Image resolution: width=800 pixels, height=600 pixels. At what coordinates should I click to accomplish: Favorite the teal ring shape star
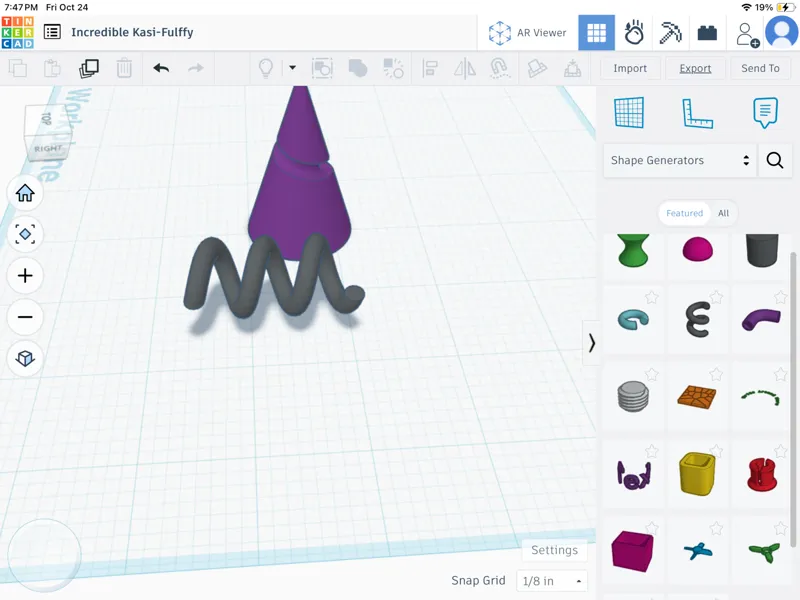pyautogui.click(x=652, y=297)
